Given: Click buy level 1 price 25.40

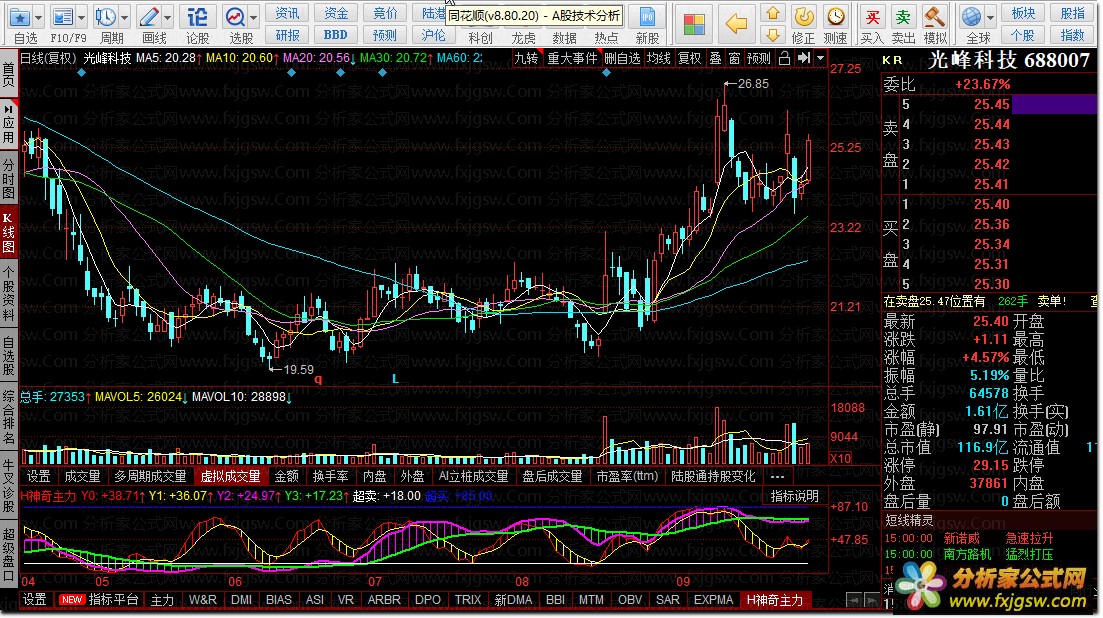Looking at the screenshot, I should 991,205.
